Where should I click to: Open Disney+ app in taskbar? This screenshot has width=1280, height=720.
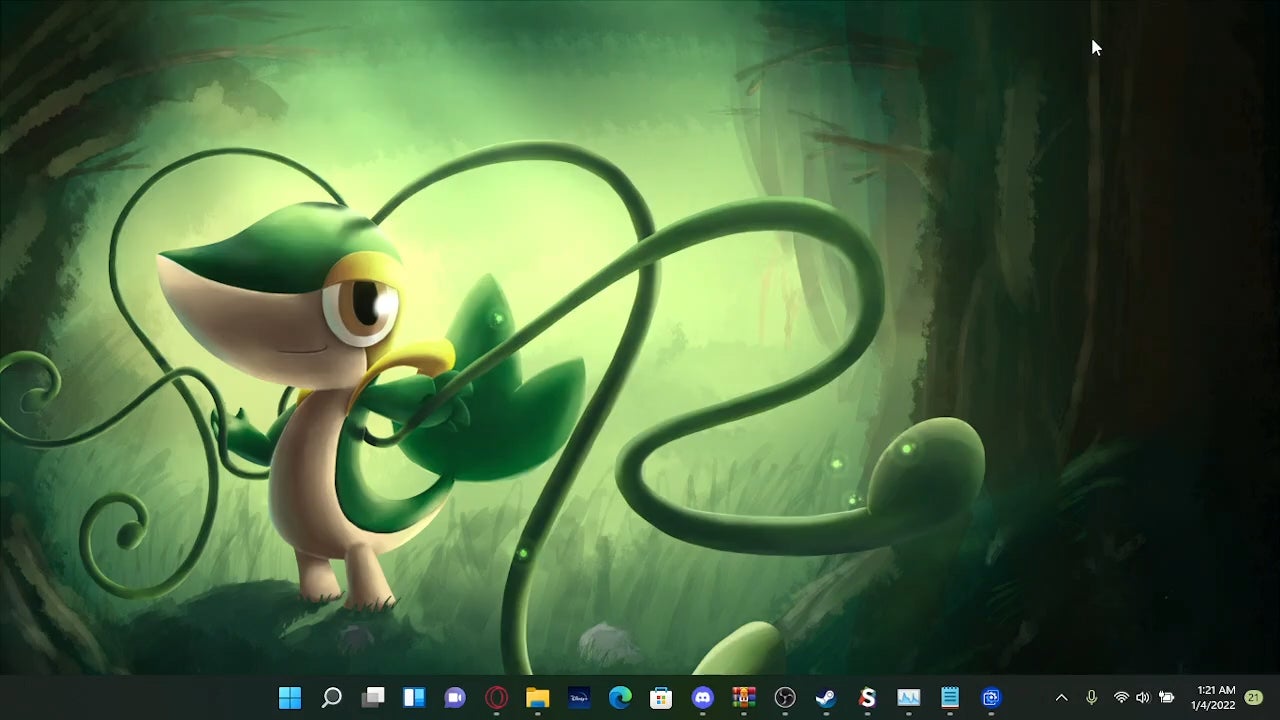pyautogui.click(x=579, y=698)
